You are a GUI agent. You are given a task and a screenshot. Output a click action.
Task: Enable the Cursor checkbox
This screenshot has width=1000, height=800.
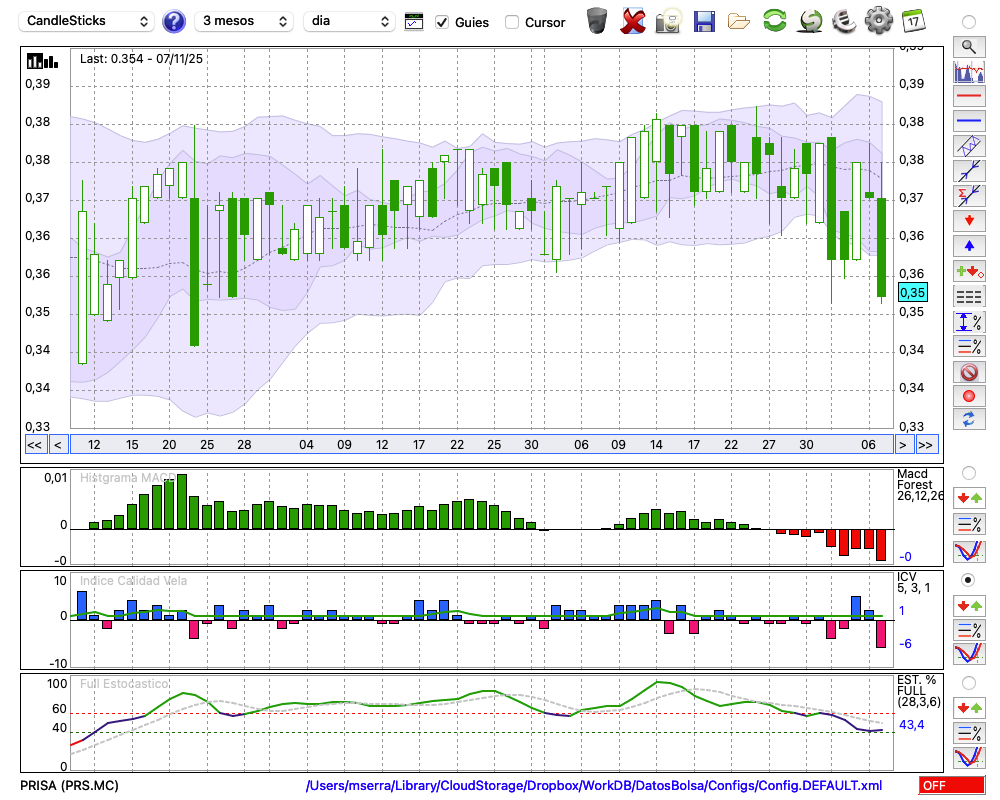coord(511,22)
